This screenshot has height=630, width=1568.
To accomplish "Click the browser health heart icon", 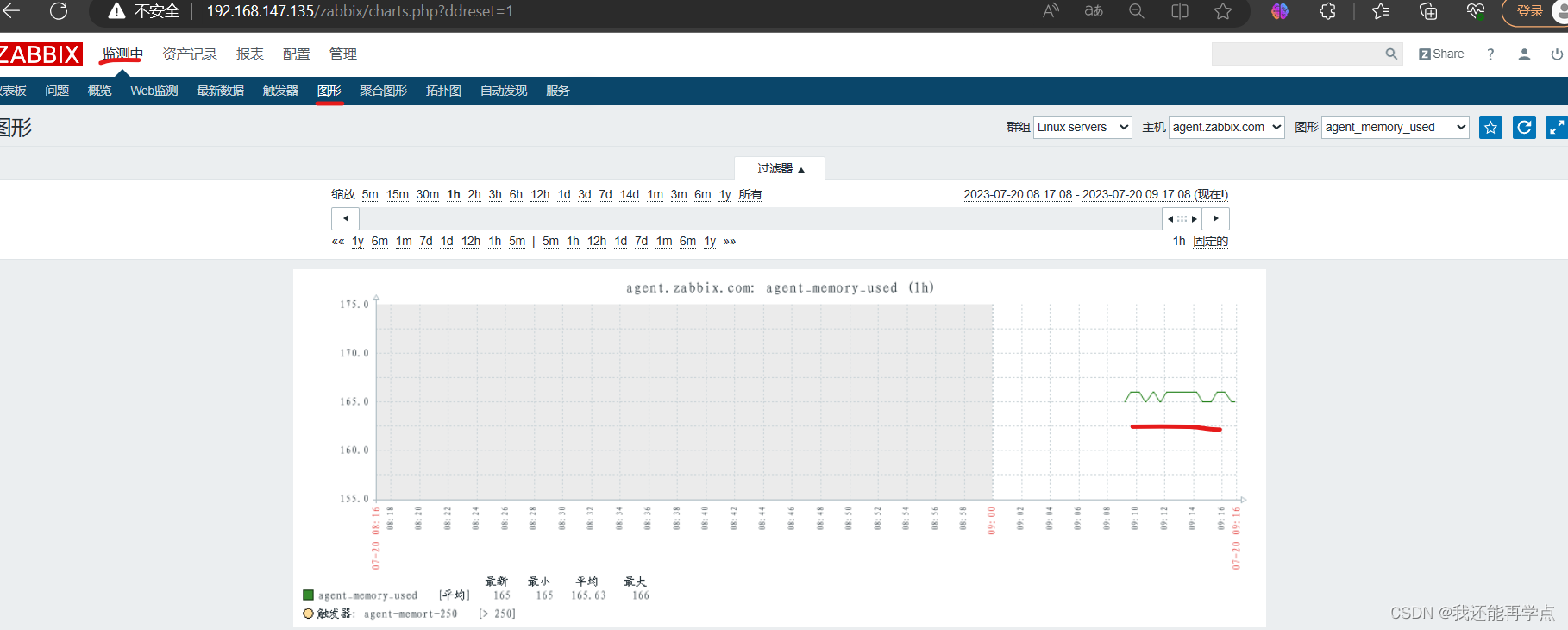I will point(1476,11).
